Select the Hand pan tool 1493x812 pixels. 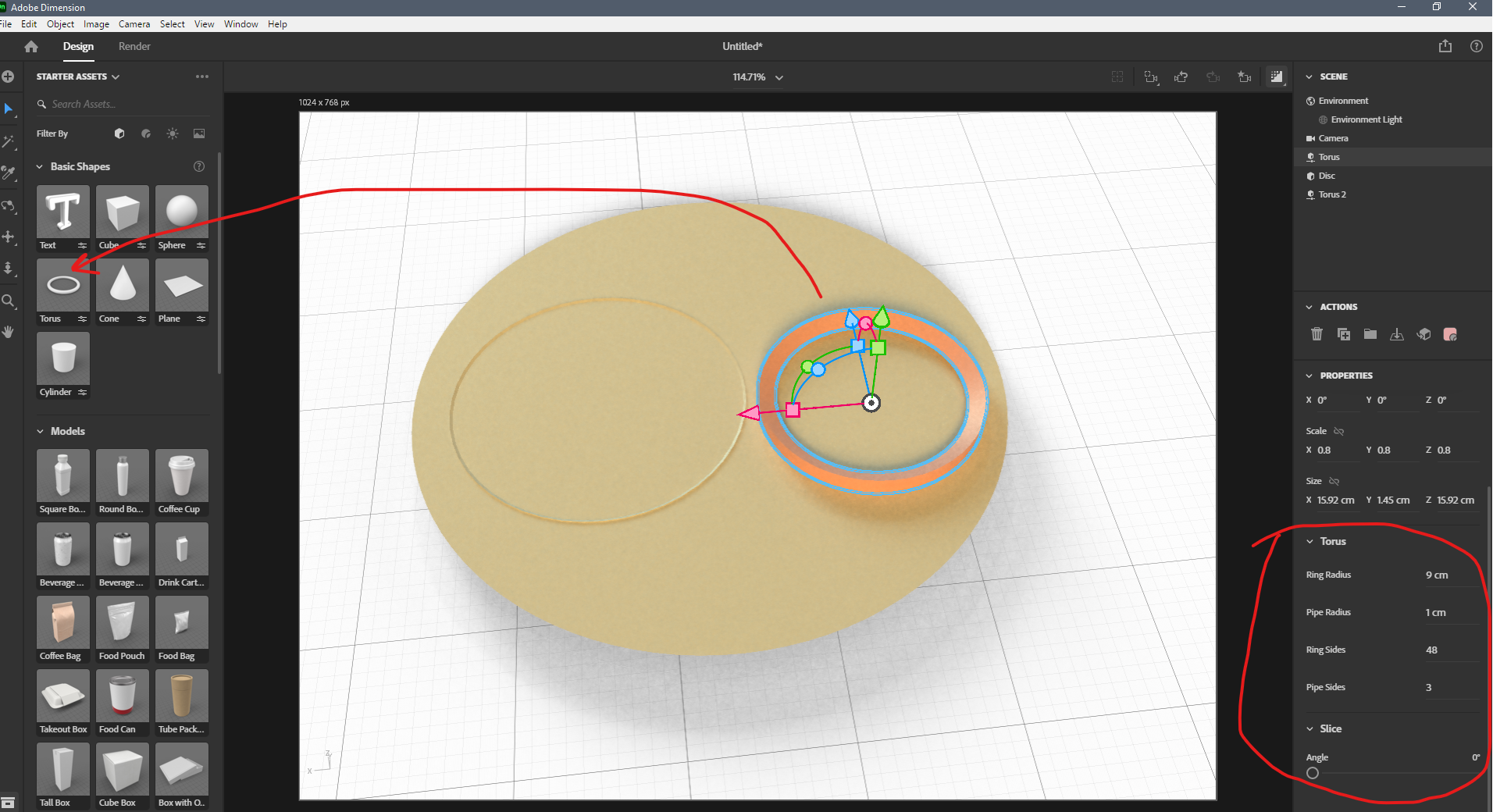tap(9, 332)
